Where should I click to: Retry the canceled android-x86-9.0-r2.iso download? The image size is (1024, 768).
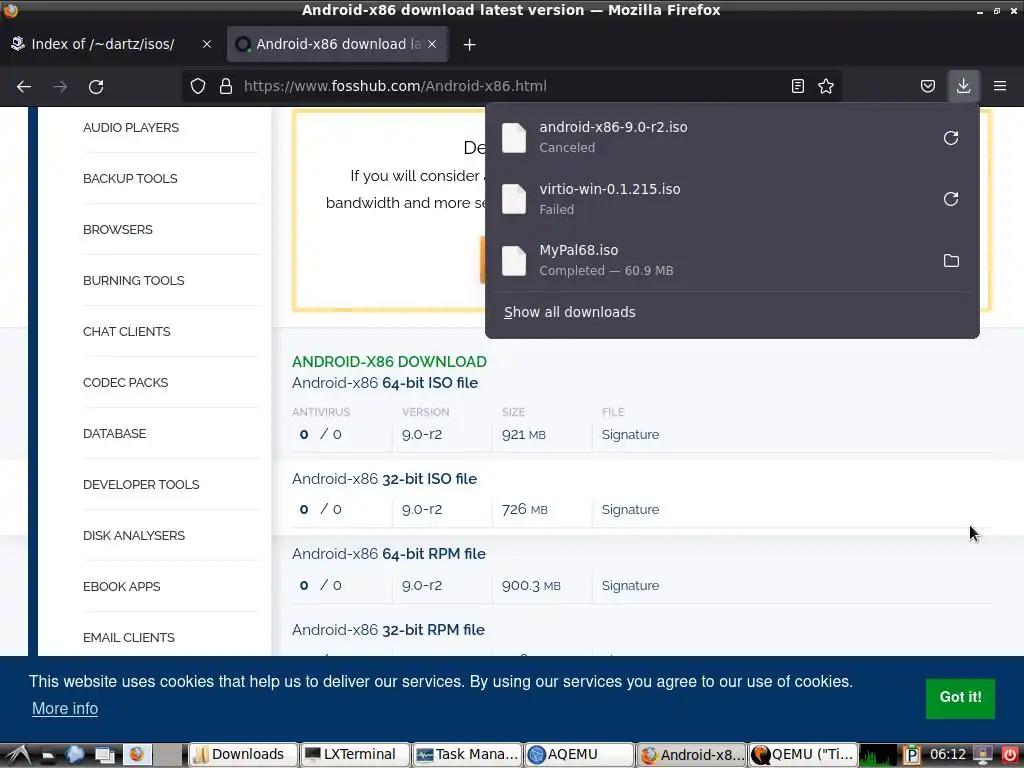click(951, 138)
